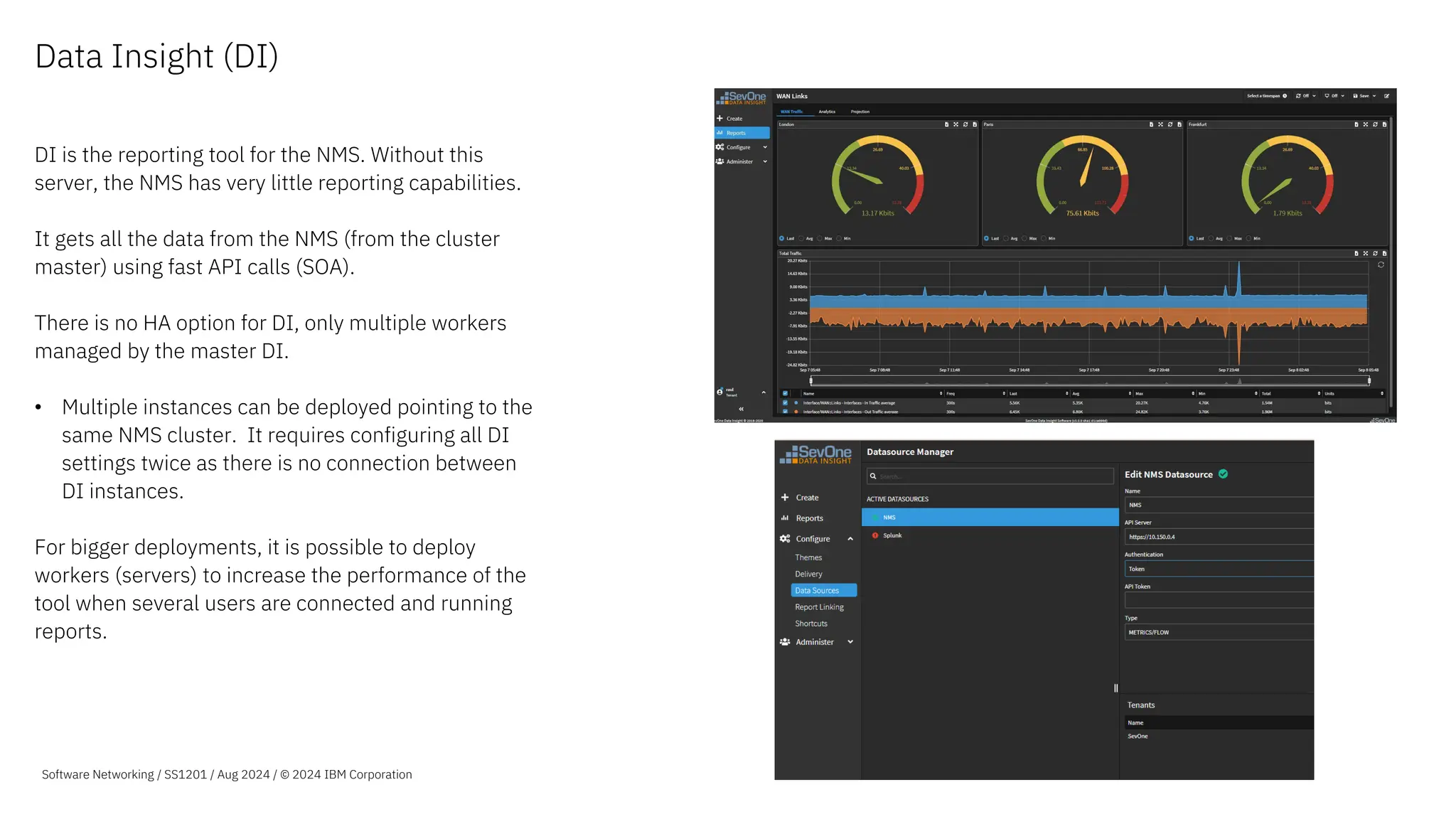Select the Min radio button on Frankfurt gauge

coord(1248,238)
